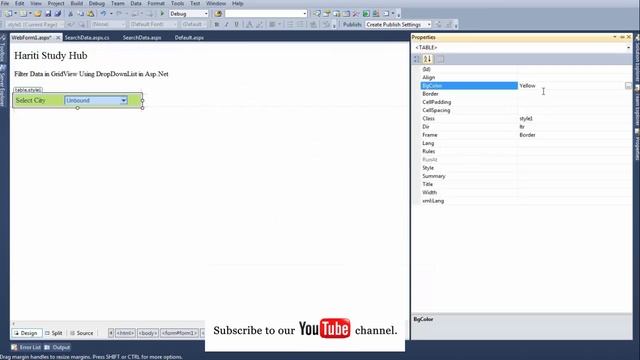This screenshot has width=640, height=360.
Task: Click the Find in Files icon
Action: click(x=218, y=14)
